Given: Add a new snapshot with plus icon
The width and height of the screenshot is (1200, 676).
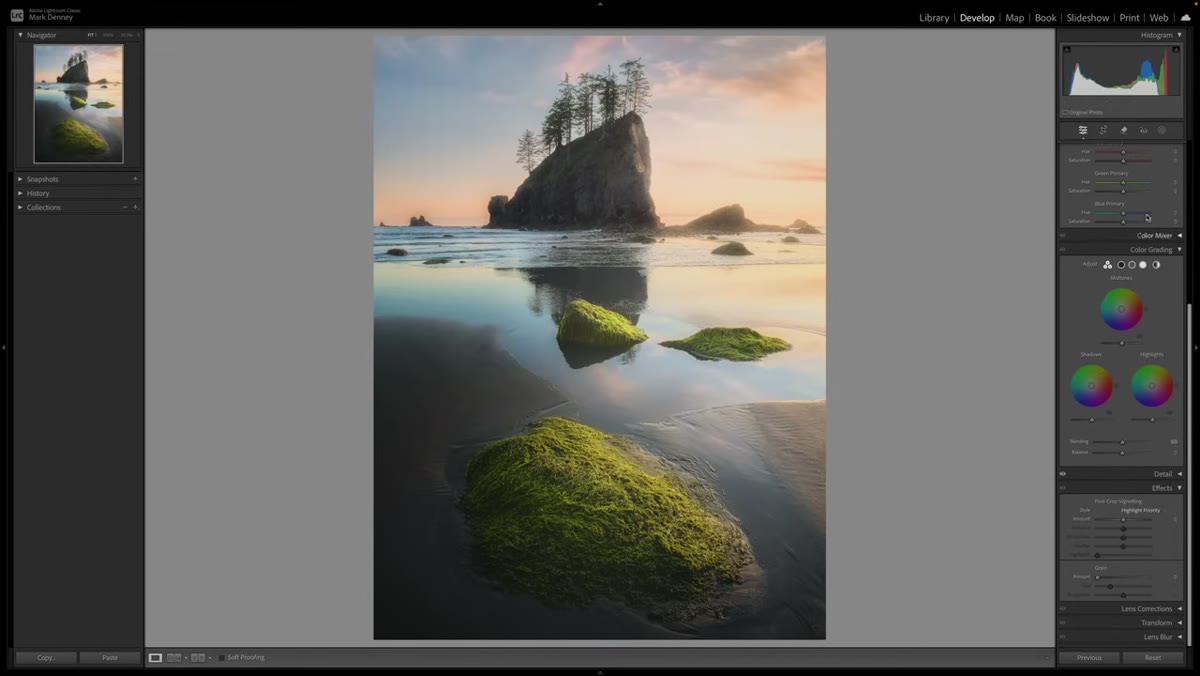Looking at the screenshot, I should click(x=135, y=179).
